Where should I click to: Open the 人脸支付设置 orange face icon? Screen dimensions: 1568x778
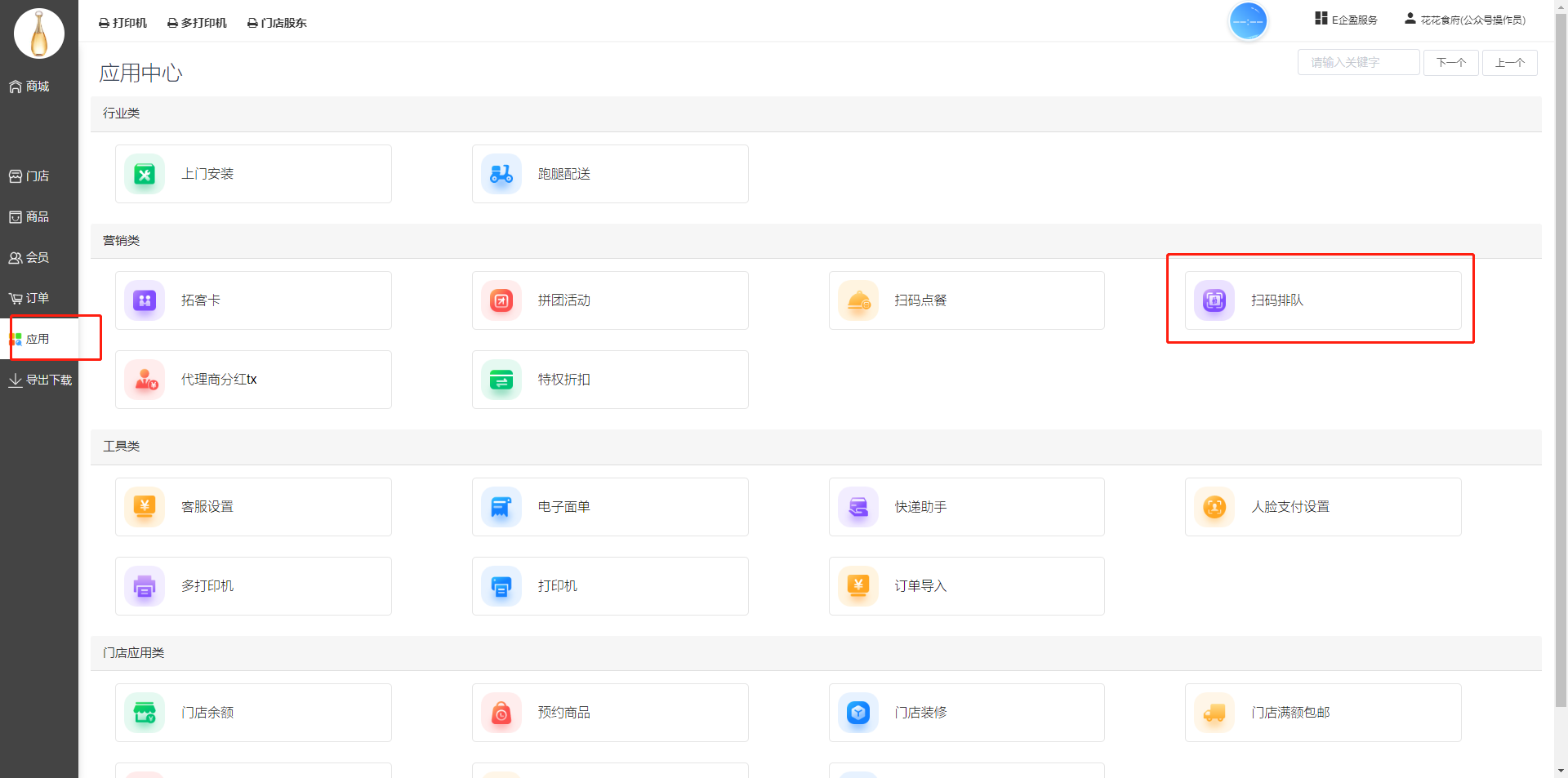click(1214, 508)
